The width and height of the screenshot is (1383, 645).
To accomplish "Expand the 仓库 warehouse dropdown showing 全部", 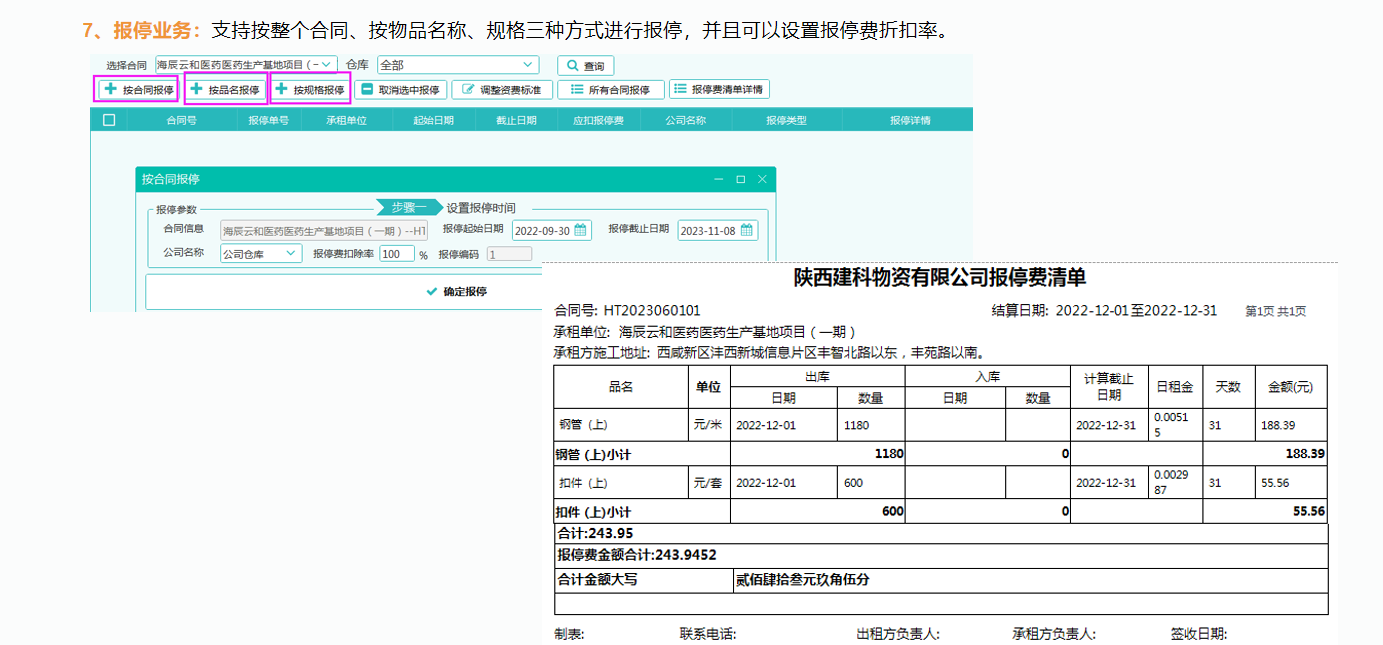I will [x=457, y=65].
